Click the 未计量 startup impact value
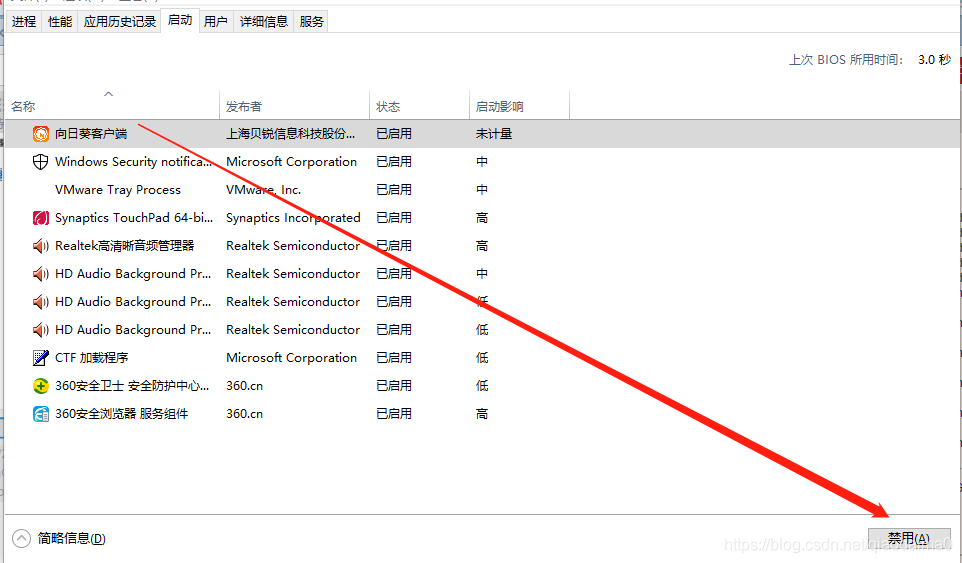 [494, 134]
